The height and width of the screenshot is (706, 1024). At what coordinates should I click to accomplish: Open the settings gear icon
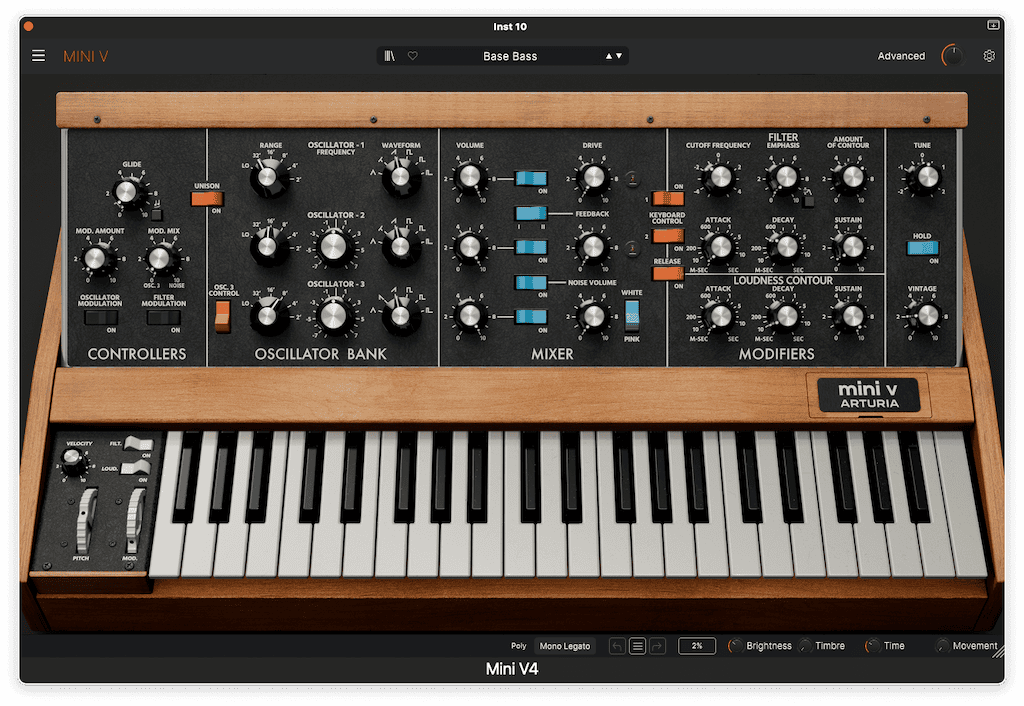click(x=989, y=56)
